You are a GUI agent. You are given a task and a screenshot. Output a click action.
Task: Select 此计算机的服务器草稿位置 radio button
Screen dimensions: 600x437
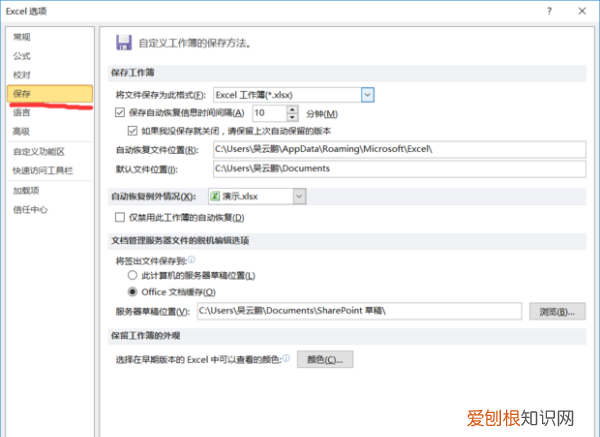tap(132, 275)
